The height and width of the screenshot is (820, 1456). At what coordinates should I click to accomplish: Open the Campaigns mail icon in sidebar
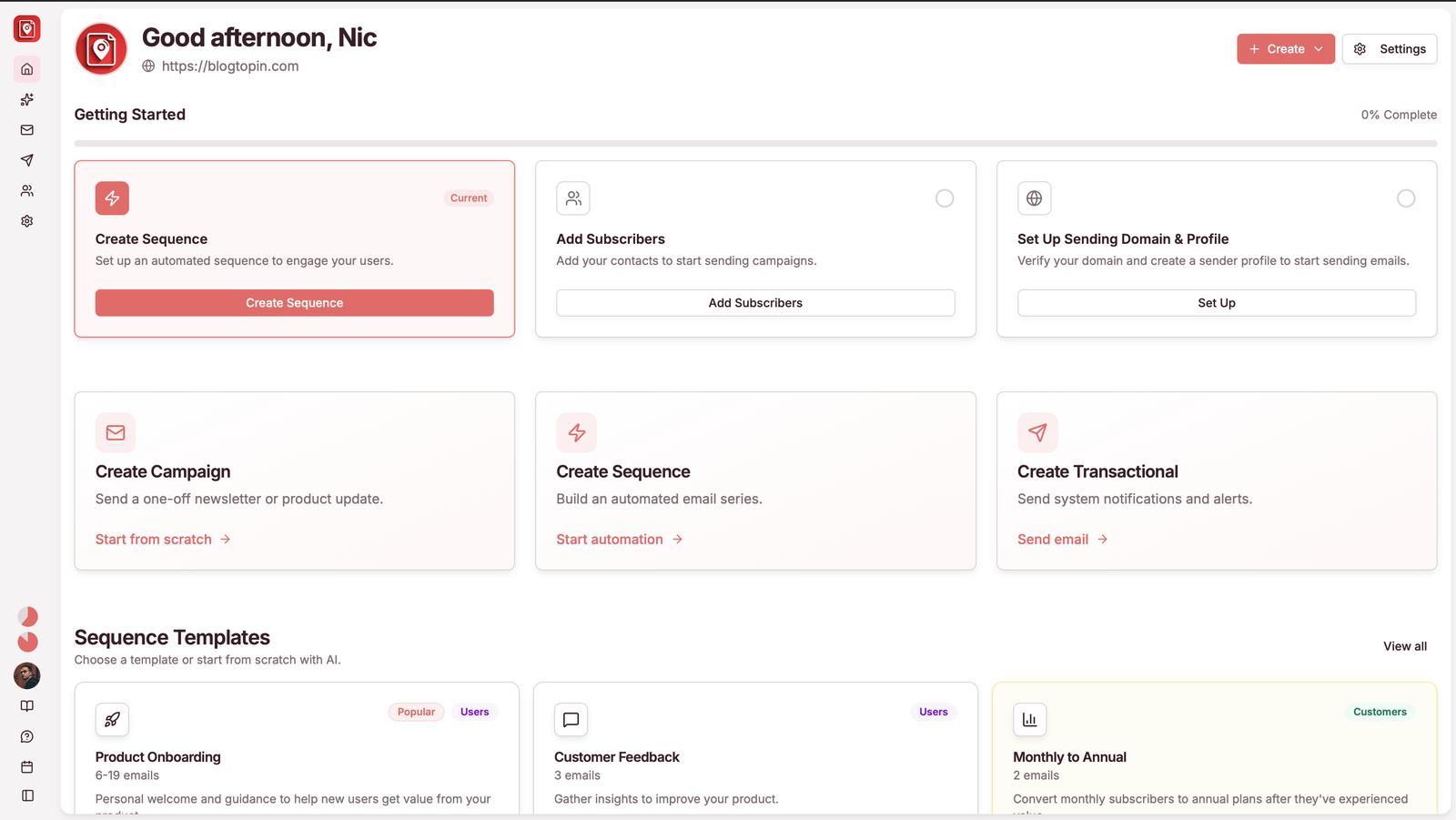[26, 130]
